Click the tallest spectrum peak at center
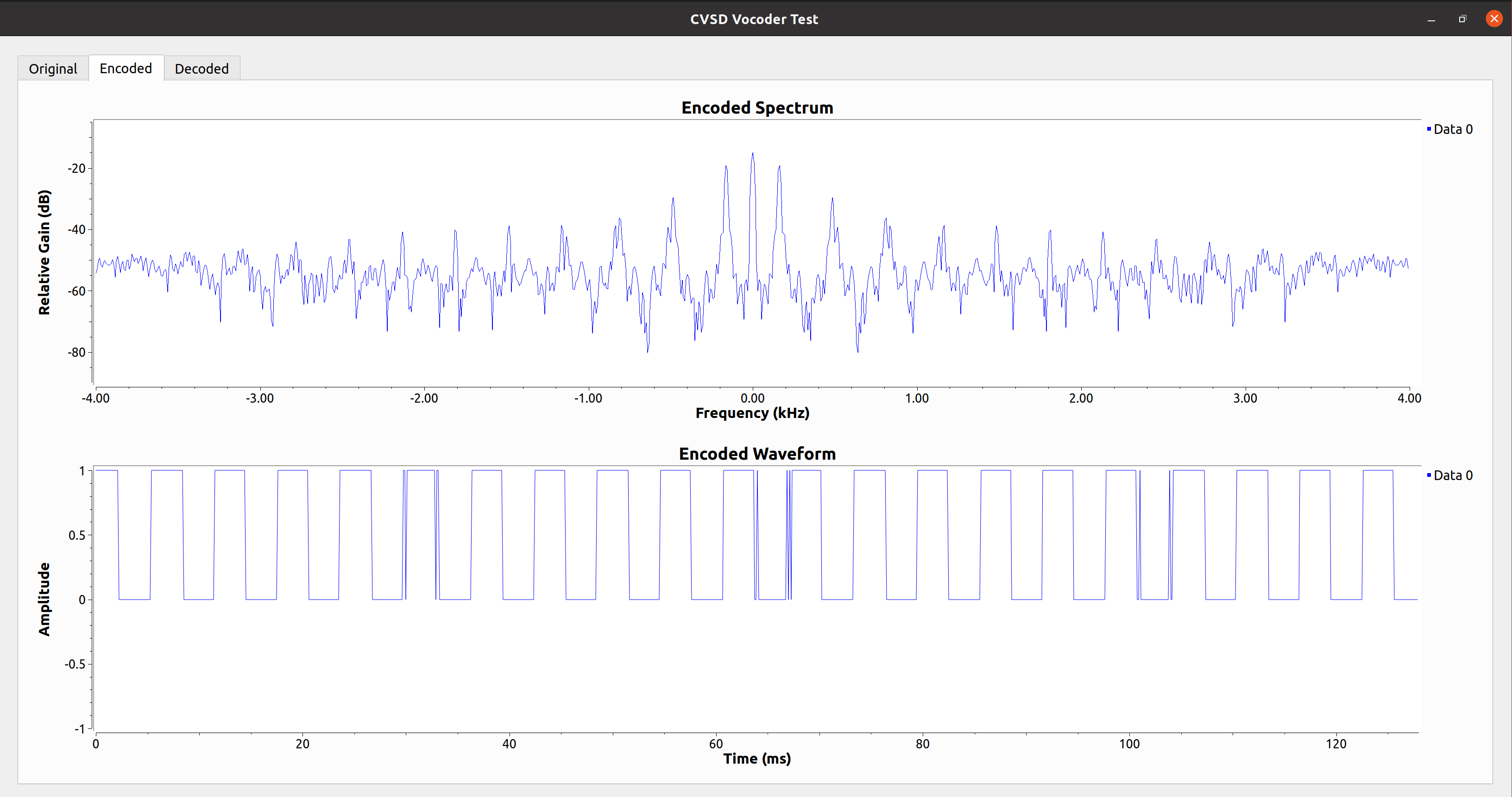Viewport: 1512px width, 797px height. (752, 154)
